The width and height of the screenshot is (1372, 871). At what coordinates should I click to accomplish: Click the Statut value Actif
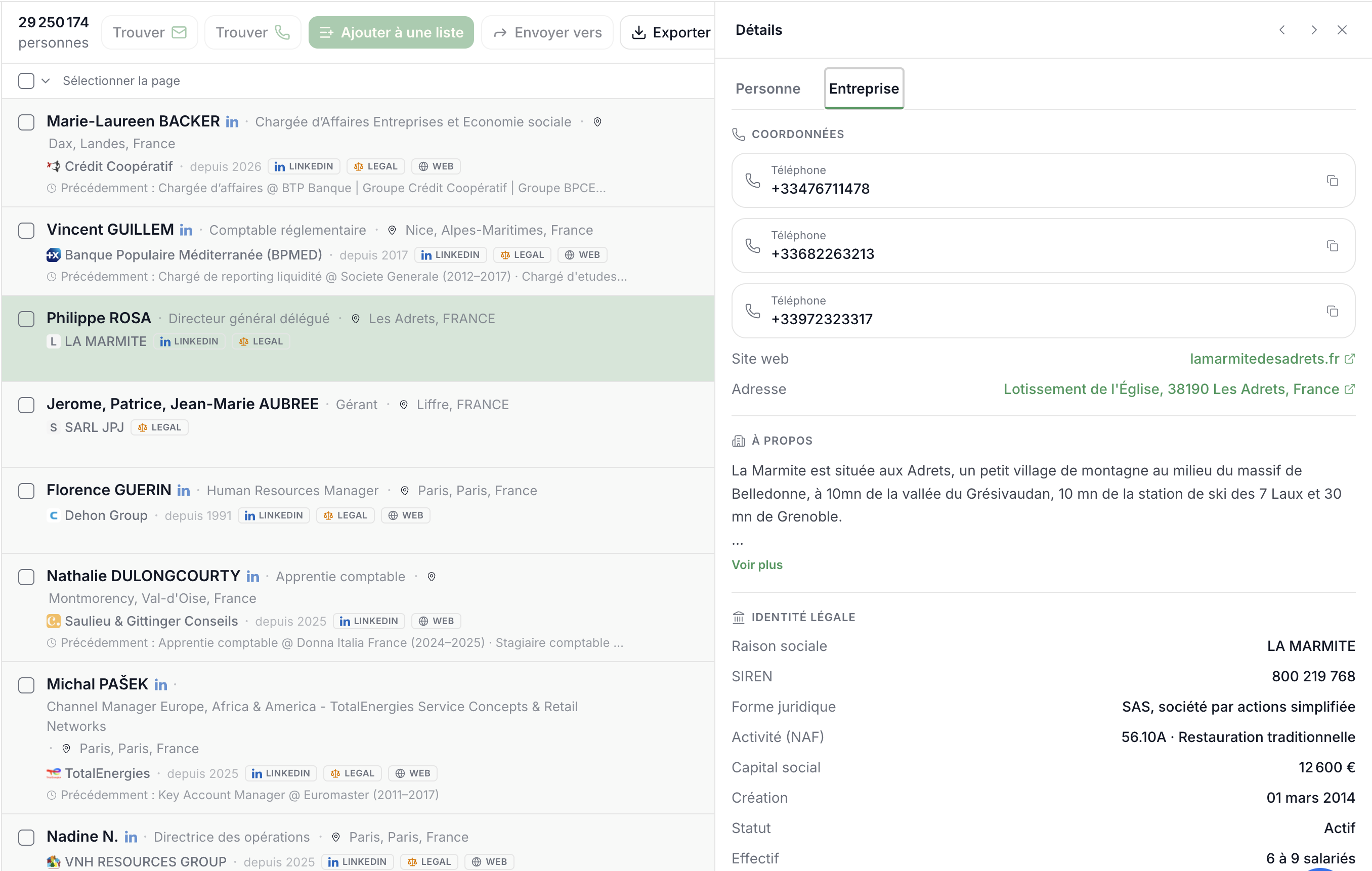[1339, 829]
